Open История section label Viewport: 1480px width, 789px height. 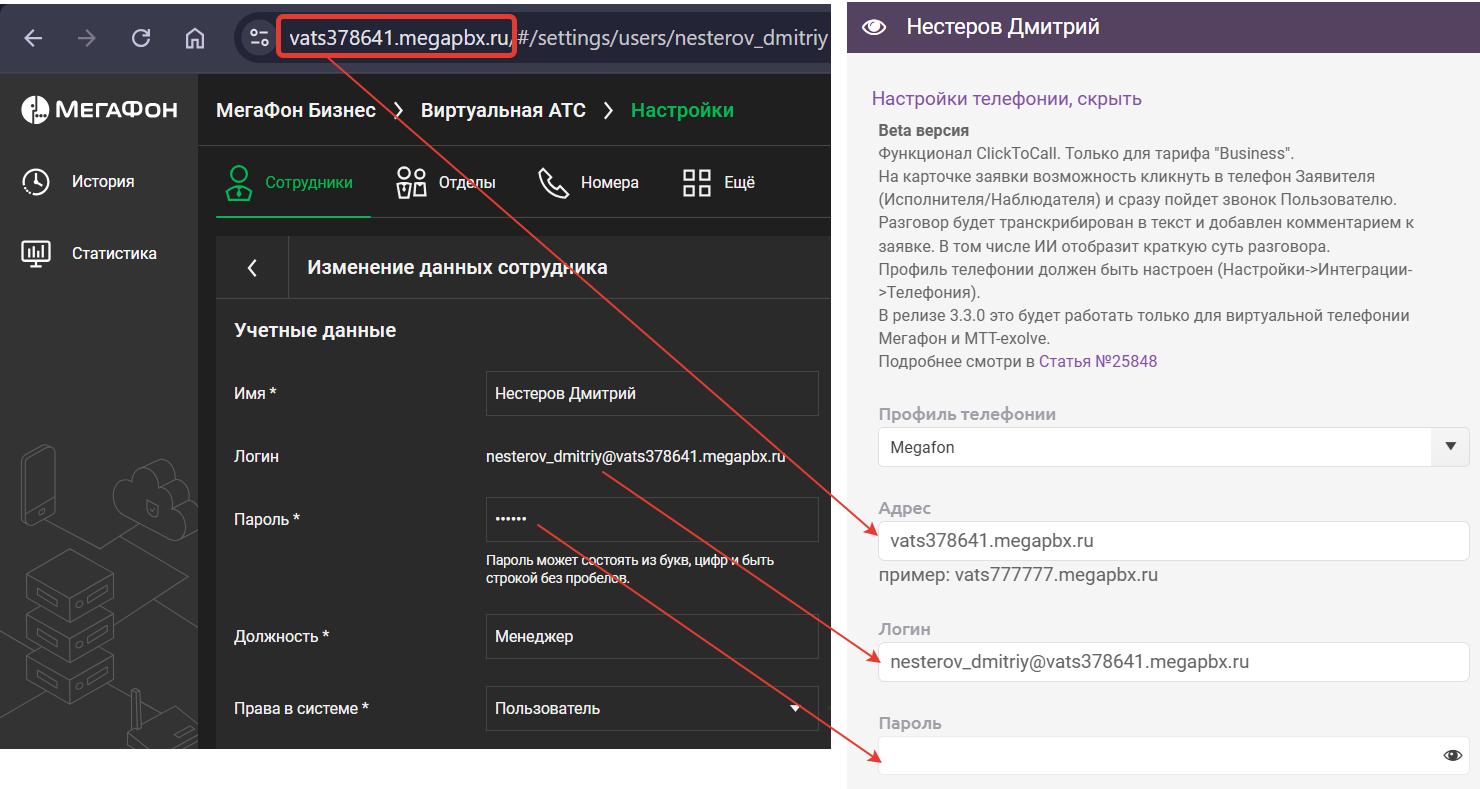pos(103,181)
